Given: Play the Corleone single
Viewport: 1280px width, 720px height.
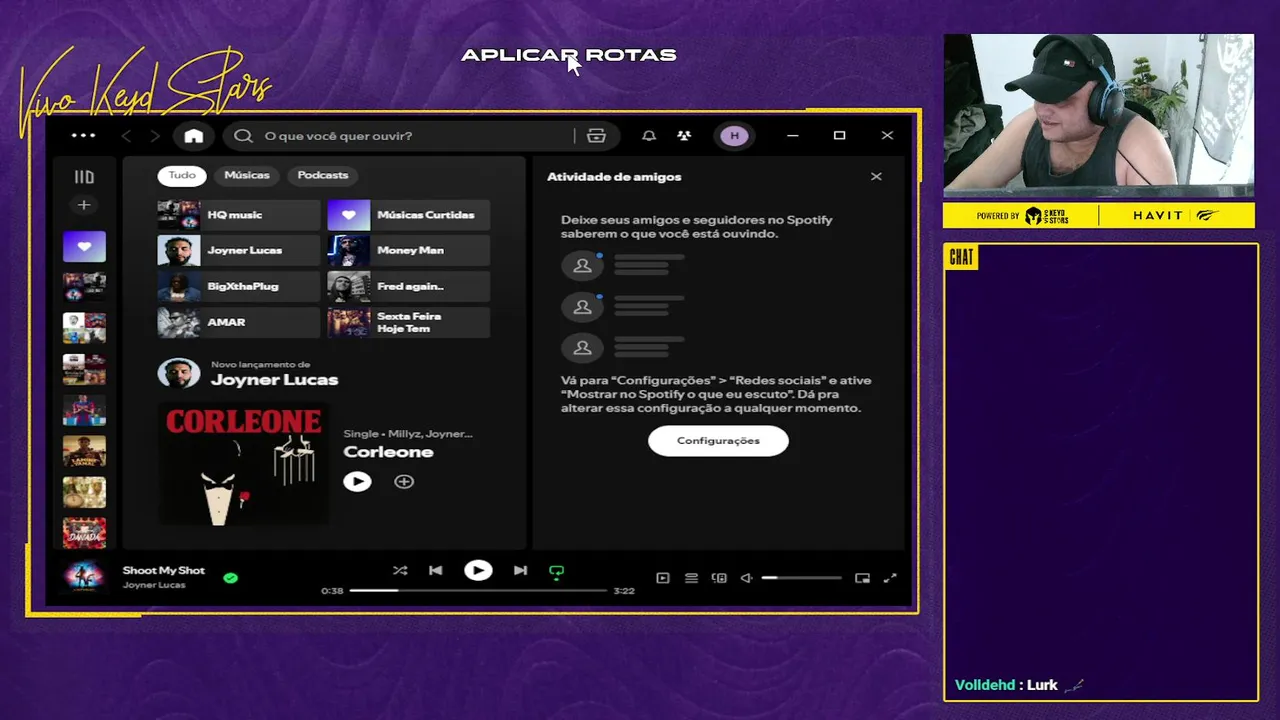Looking at the screenshot, I should (357, 482).
